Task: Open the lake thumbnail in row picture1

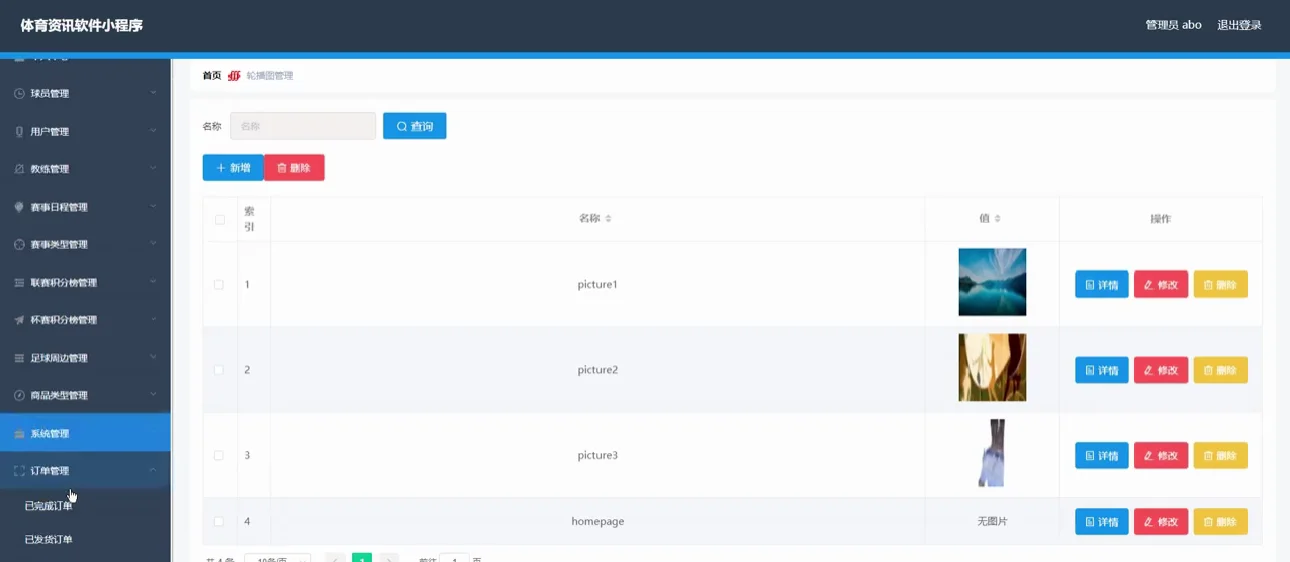Action: (992, 282)
